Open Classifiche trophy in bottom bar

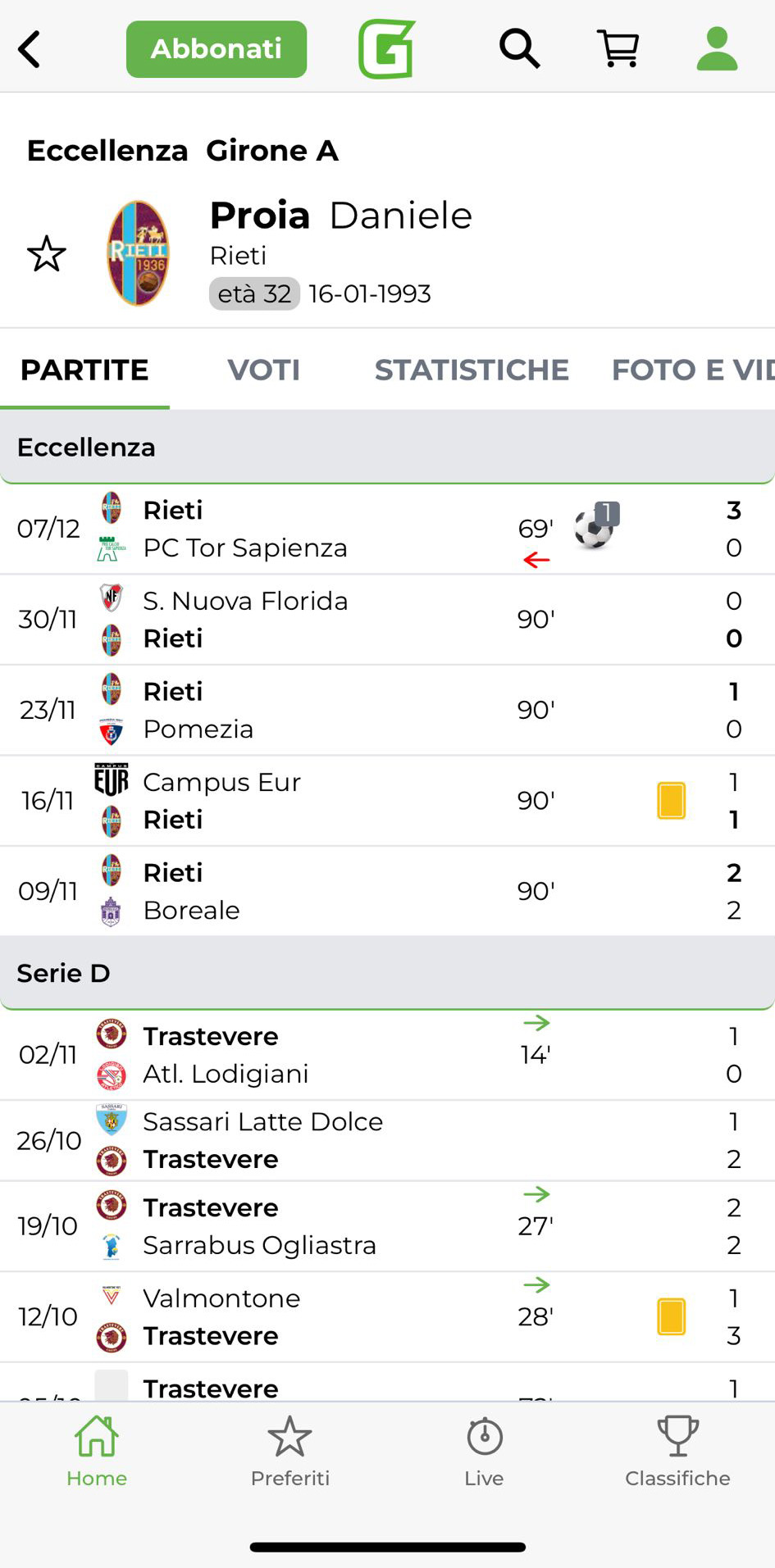tap(677, 1452)
